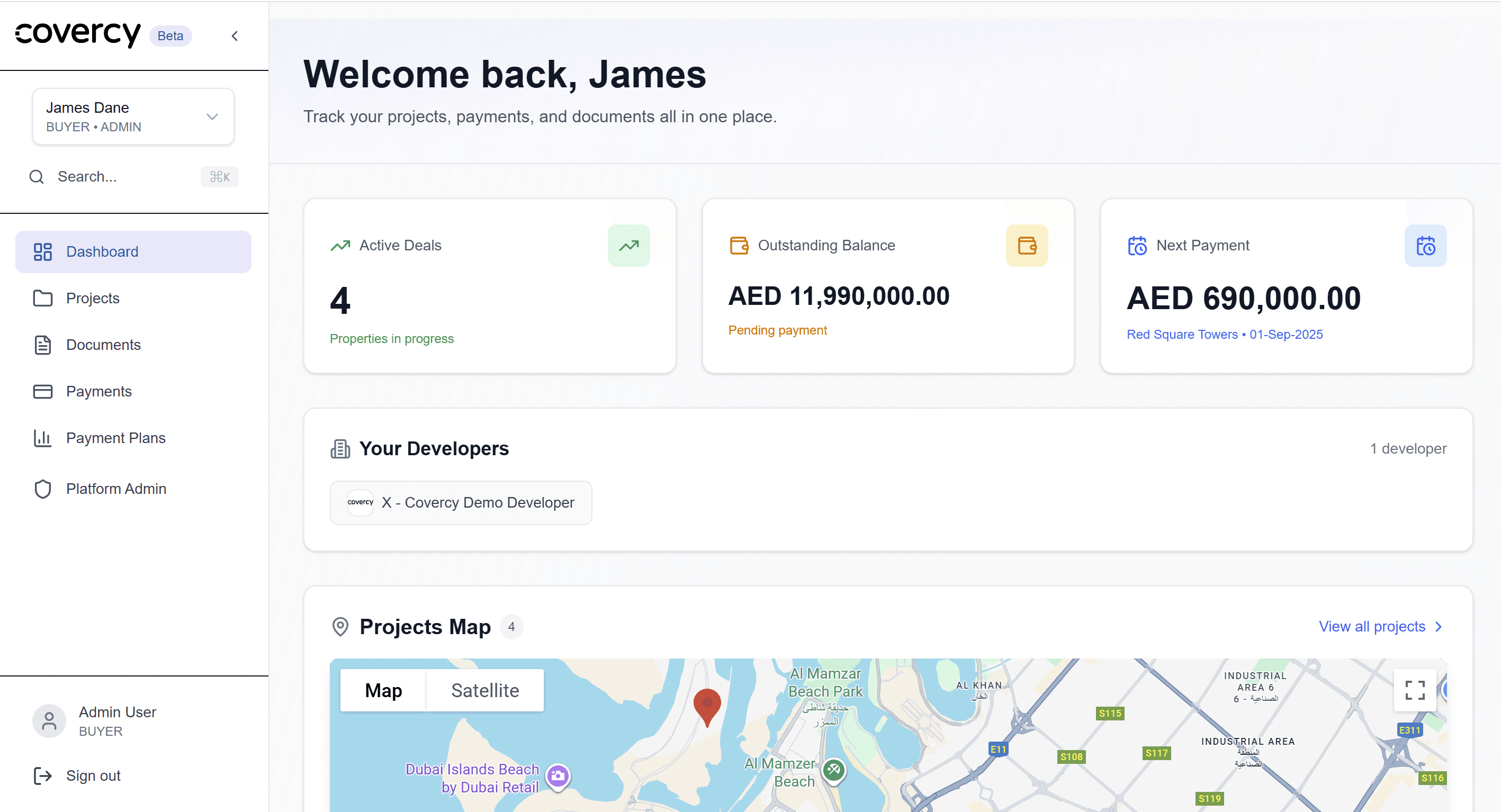
Task: Open View all projects link
Action: tap(1372, 626)
